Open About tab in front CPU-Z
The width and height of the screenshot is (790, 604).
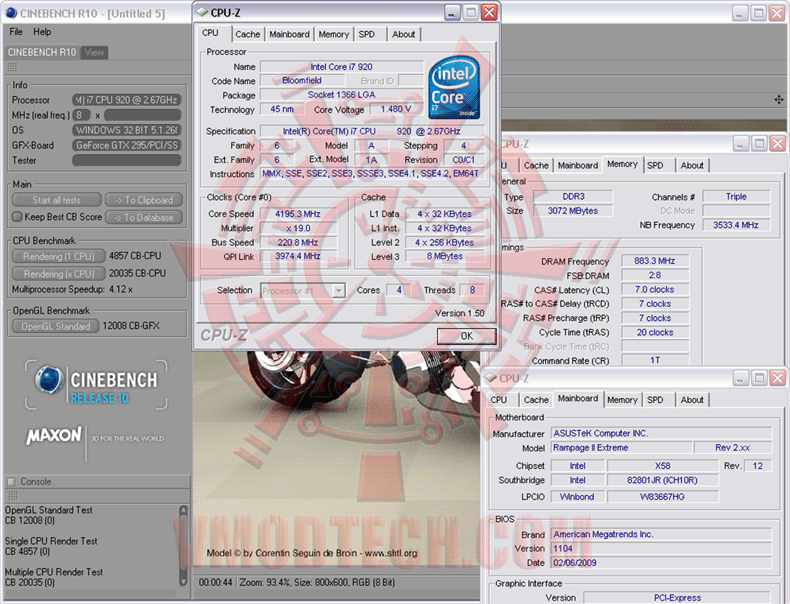pos(404,34)
